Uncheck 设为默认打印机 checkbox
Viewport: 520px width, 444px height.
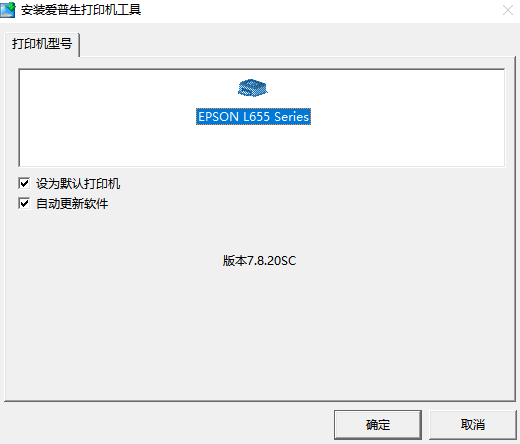[x=24, y=183]
